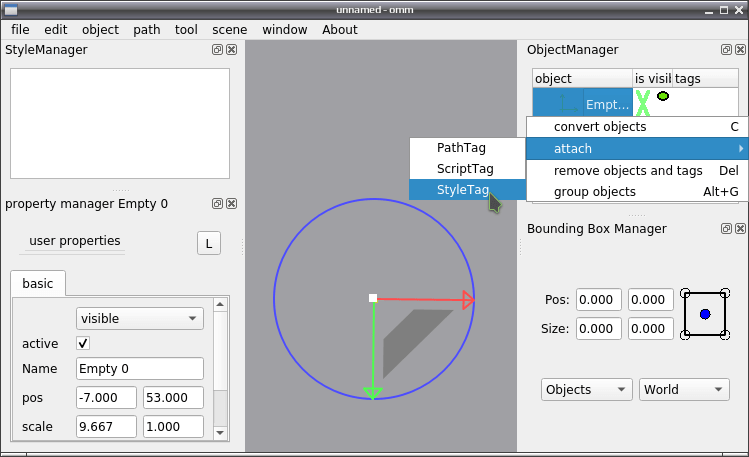749x457 pixels.
Task: Select the top-left bounding box anchor
Action: click(x=685, y=293)
